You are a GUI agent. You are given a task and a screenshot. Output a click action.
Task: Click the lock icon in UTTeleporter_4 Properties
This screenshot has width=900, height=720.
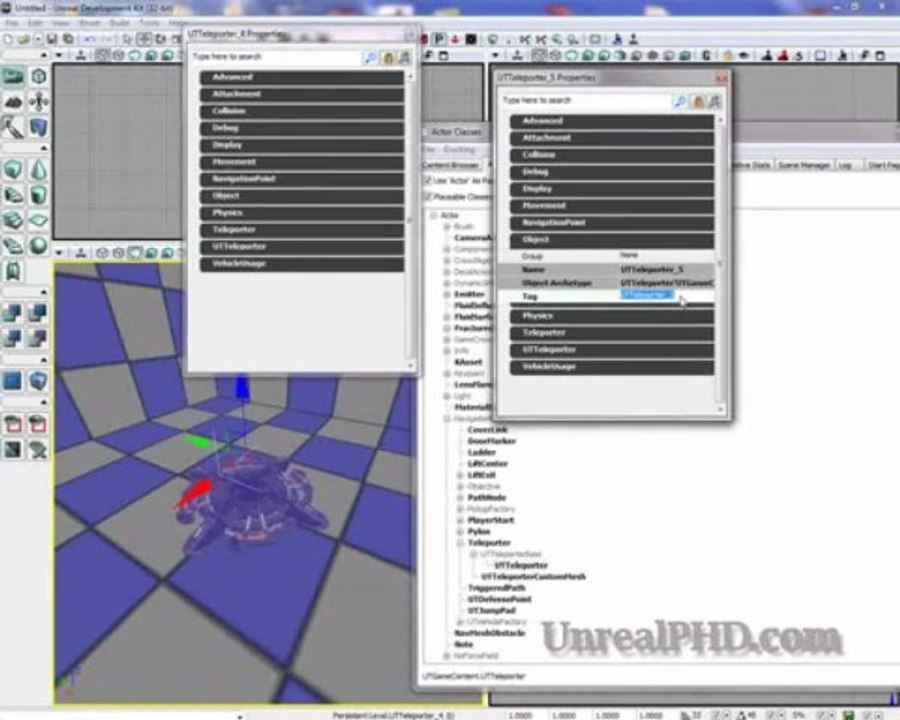tap(388, 57)
